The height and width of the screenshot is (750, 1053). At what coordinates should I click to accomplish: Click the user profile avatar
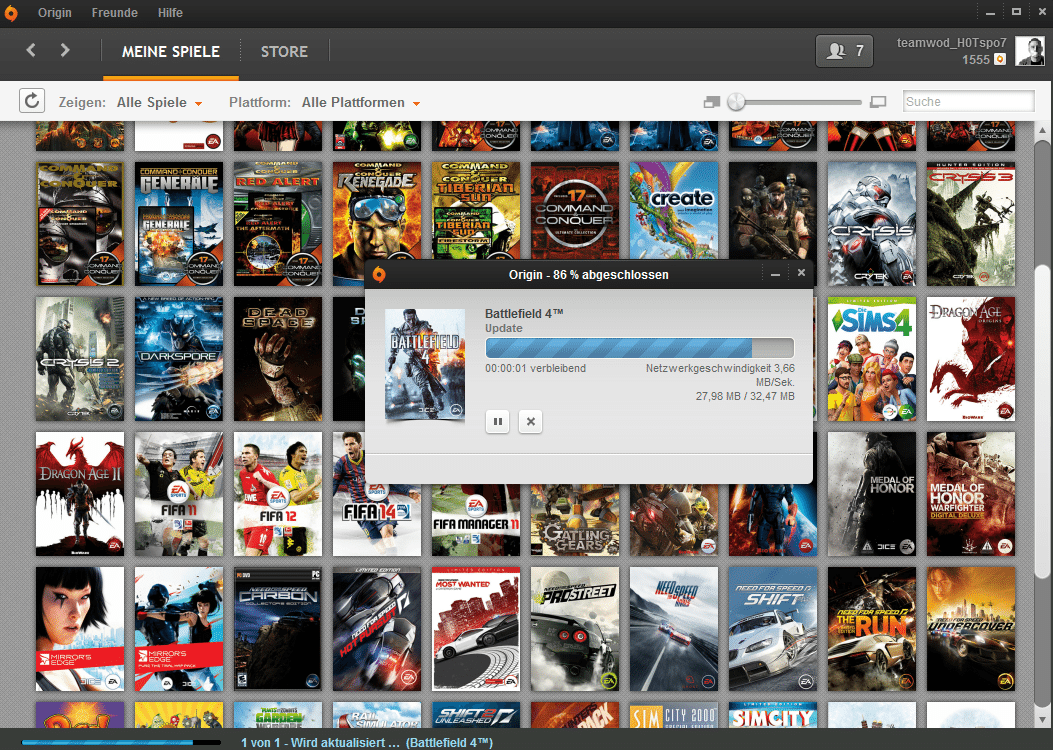tap(1029, 51)
